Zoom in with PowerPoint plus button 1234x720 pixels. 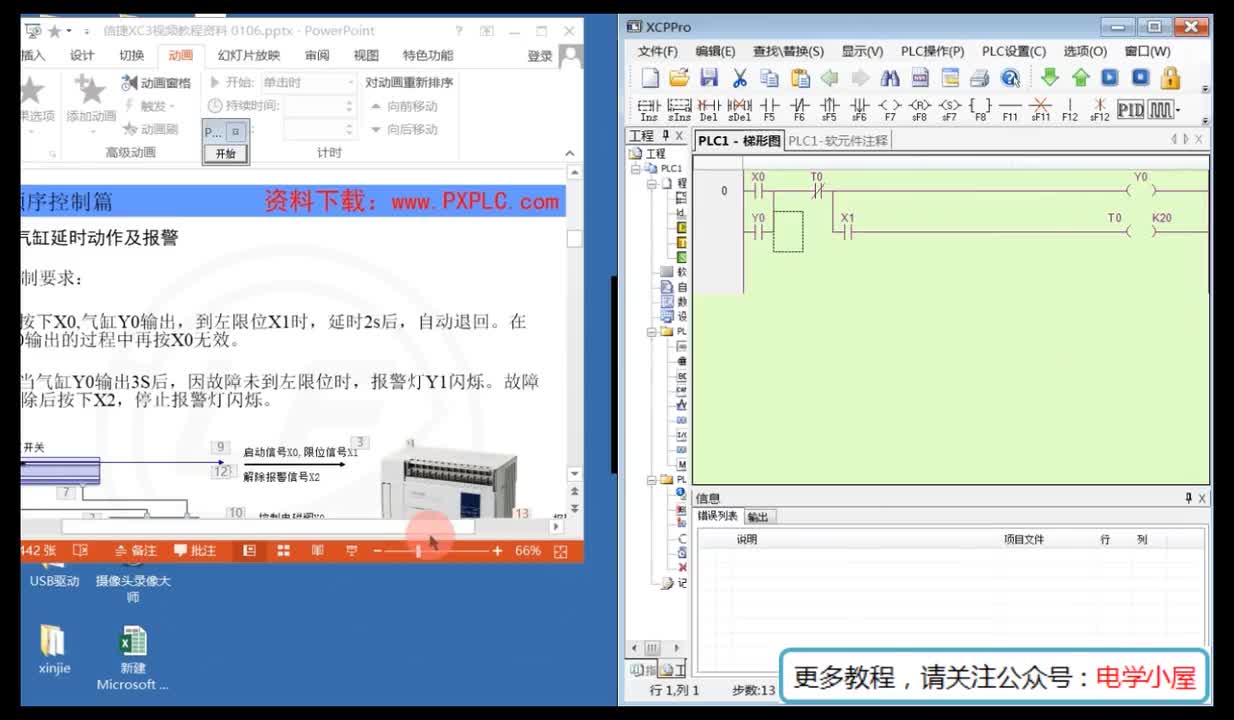[x=497, y=551]
